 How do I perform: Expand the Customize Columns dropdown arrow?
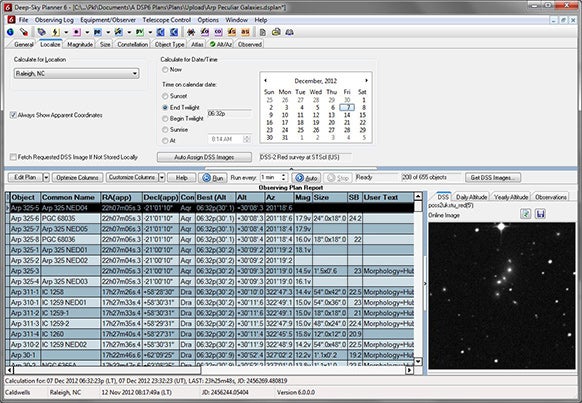[161, 177]
